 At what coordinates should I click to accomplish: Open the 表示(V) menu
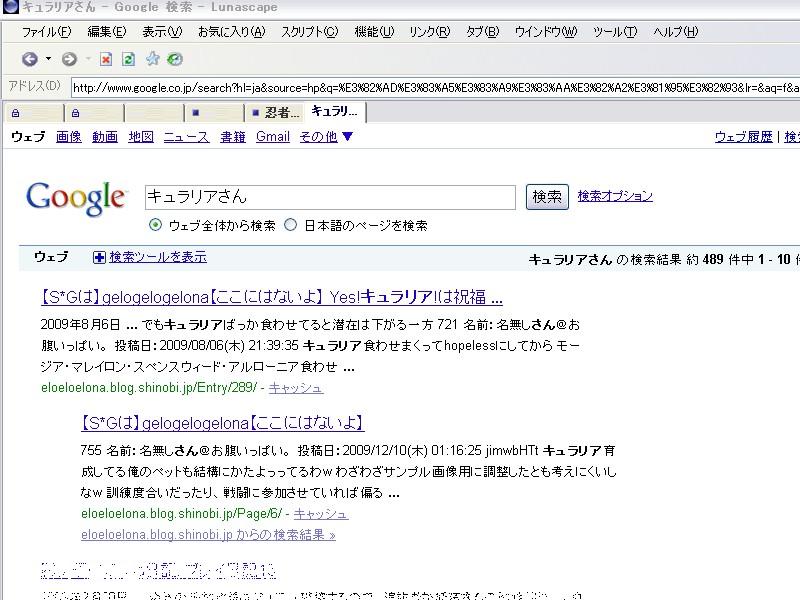tap(162, 32)
